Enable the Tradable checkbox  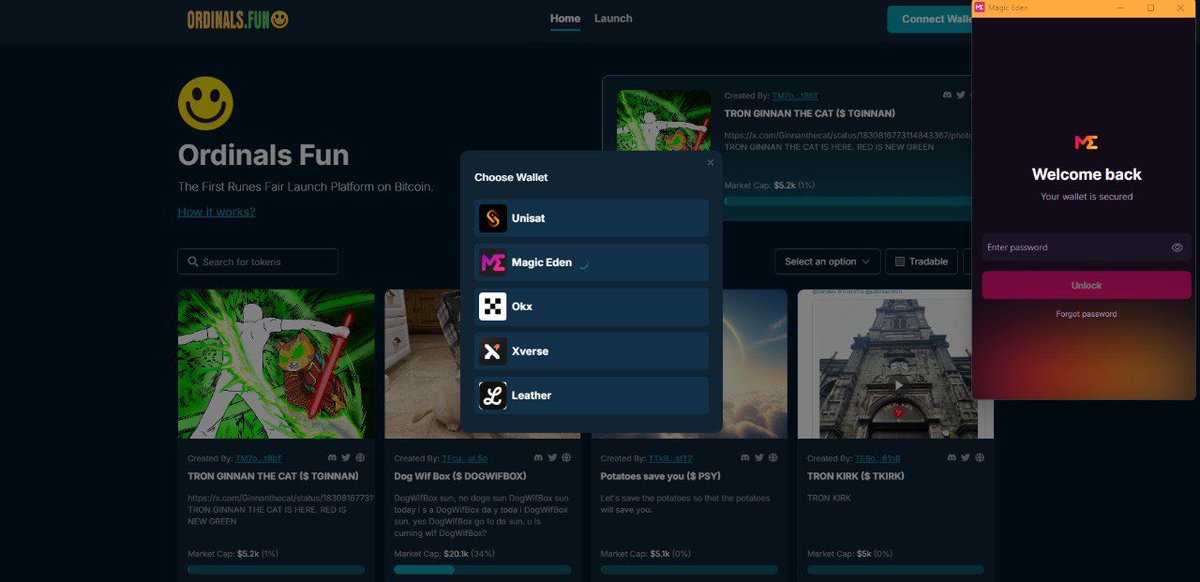point(900,262)
